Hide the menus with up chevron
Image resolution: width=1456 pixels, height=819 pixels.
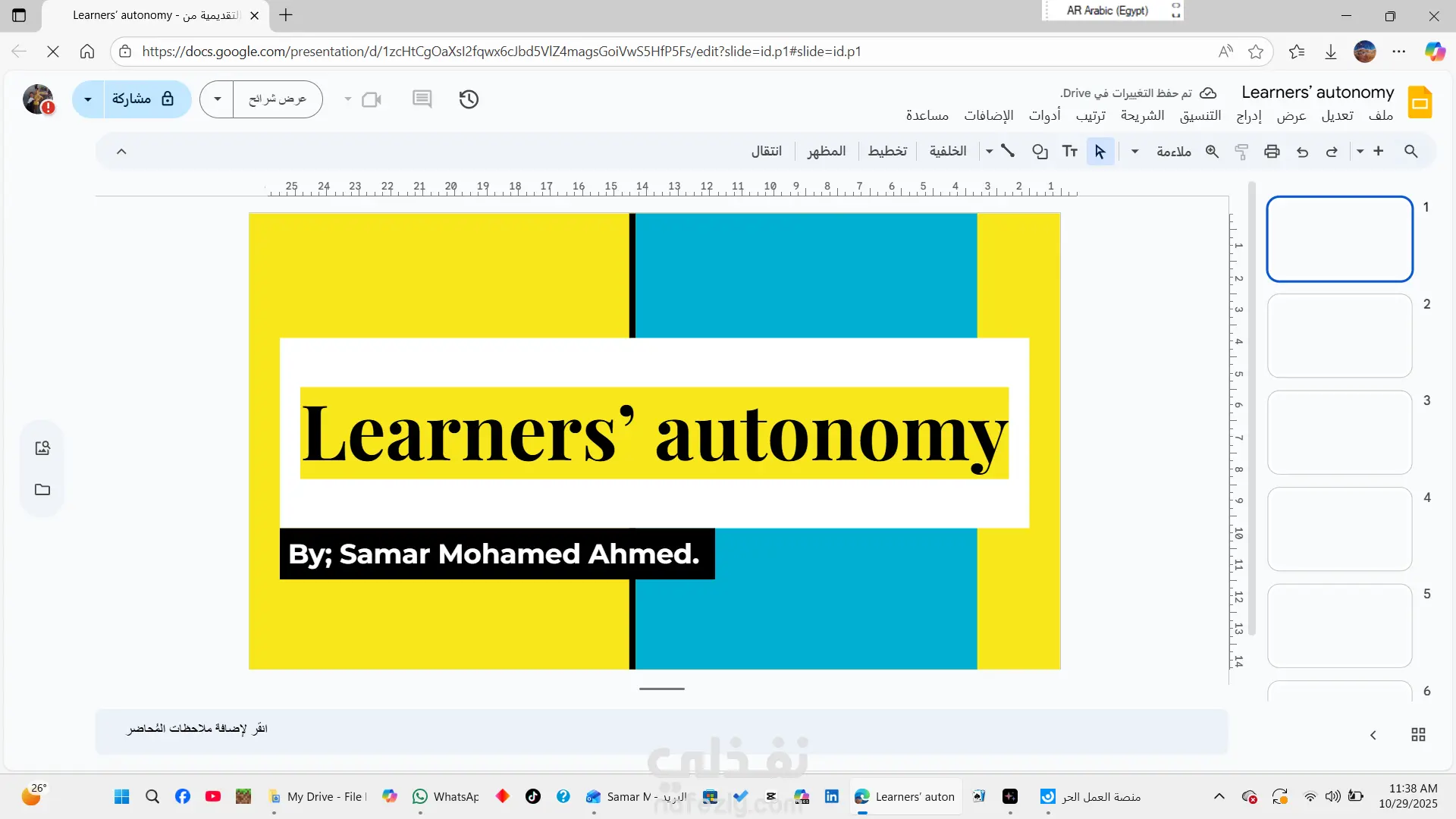click(121, 152)
